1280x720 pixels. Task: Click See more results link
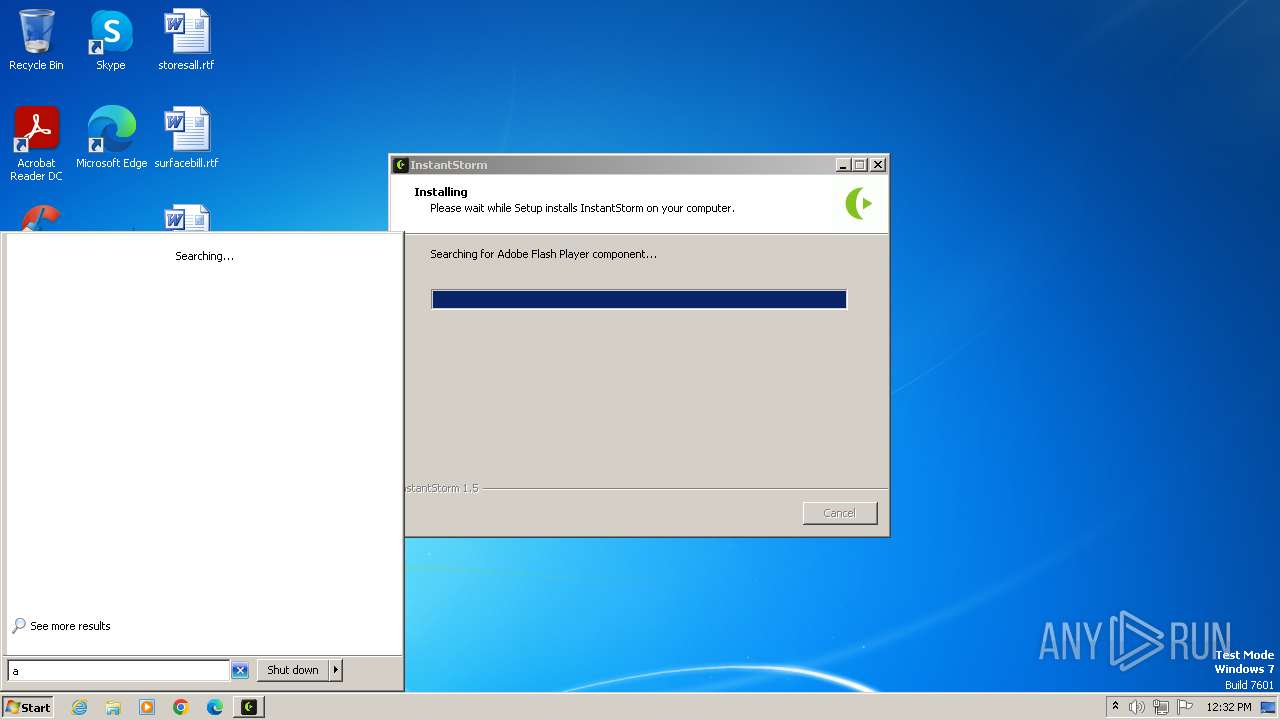coord(70,626)
